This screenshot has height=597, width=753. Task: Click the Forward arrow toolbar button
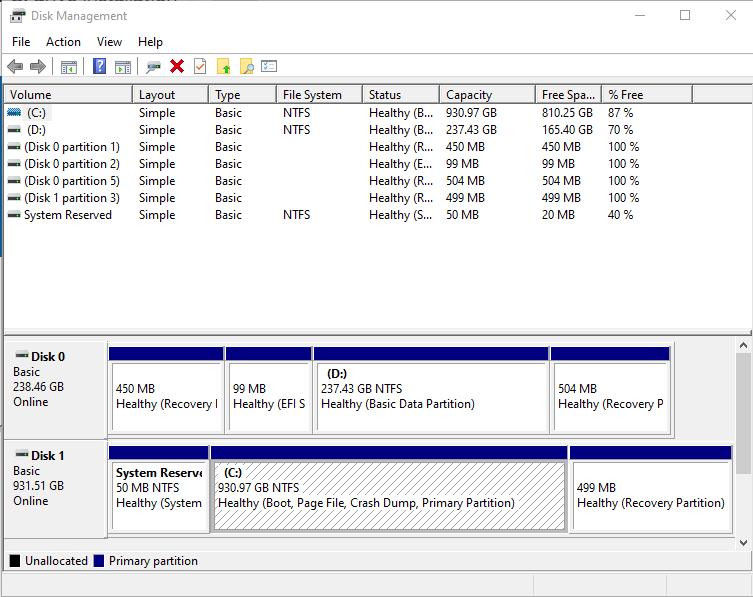click(38, 66)
